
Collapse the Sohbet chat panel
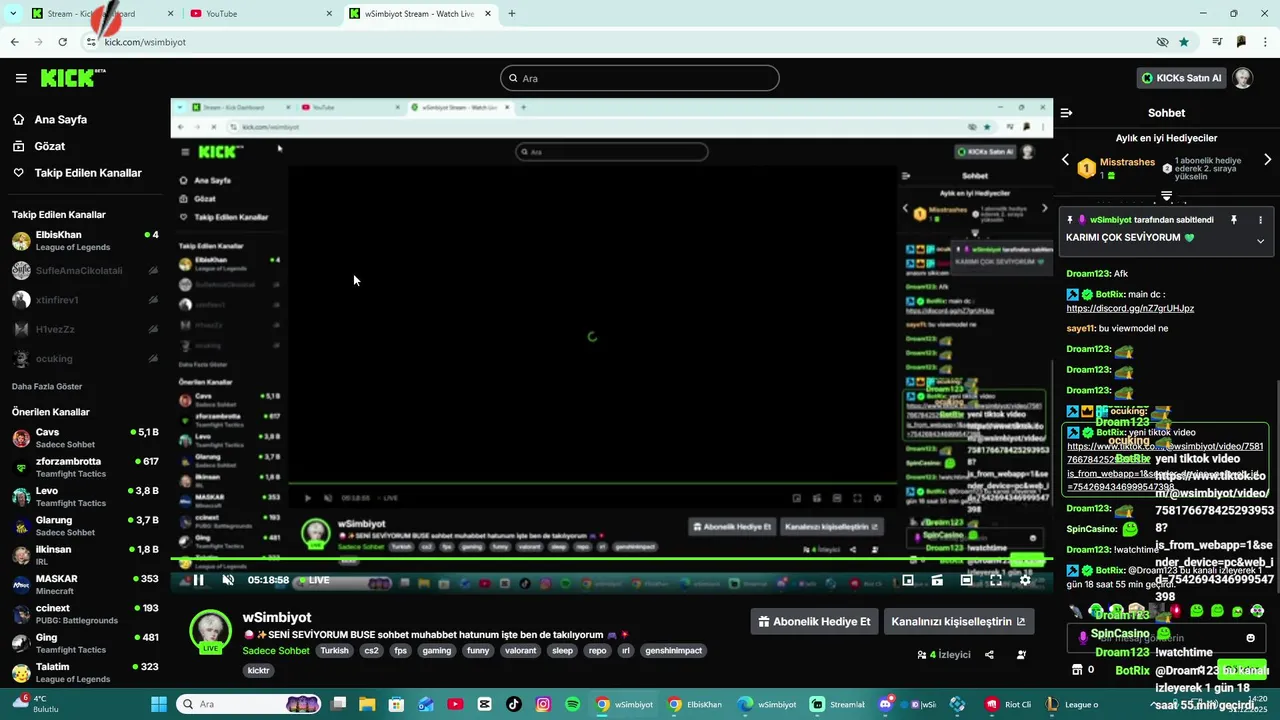tap(1066, 113)
